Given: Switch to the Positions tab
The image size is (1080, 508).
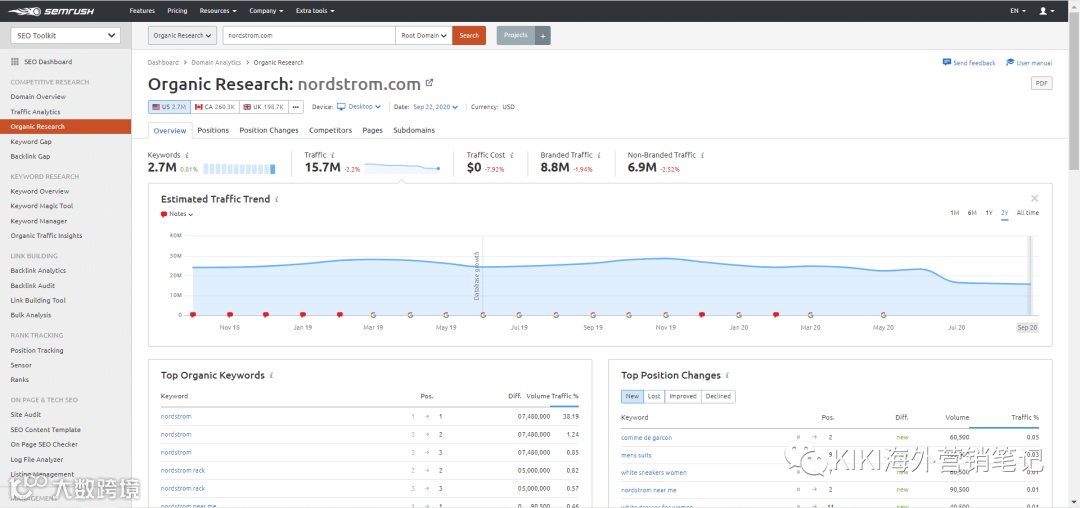Looking at the screenshot, I should (x=213, y=130).
